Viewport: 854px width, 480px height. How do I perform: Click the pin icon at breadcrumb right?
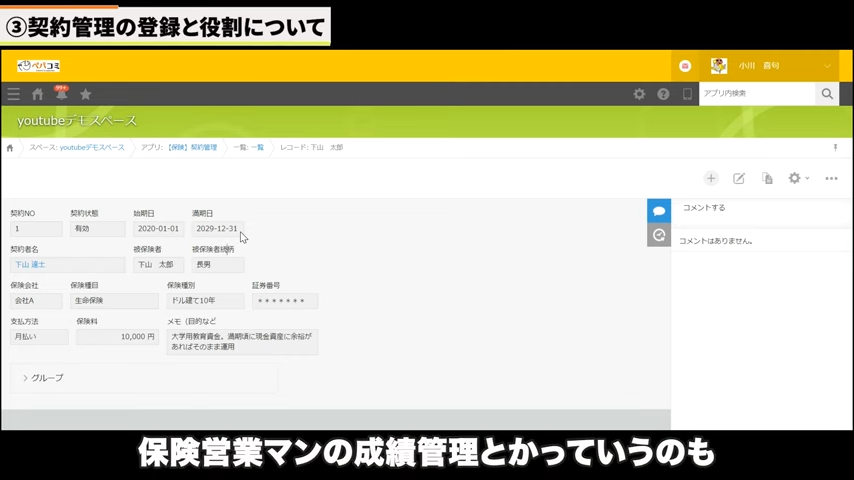(835, 148)
